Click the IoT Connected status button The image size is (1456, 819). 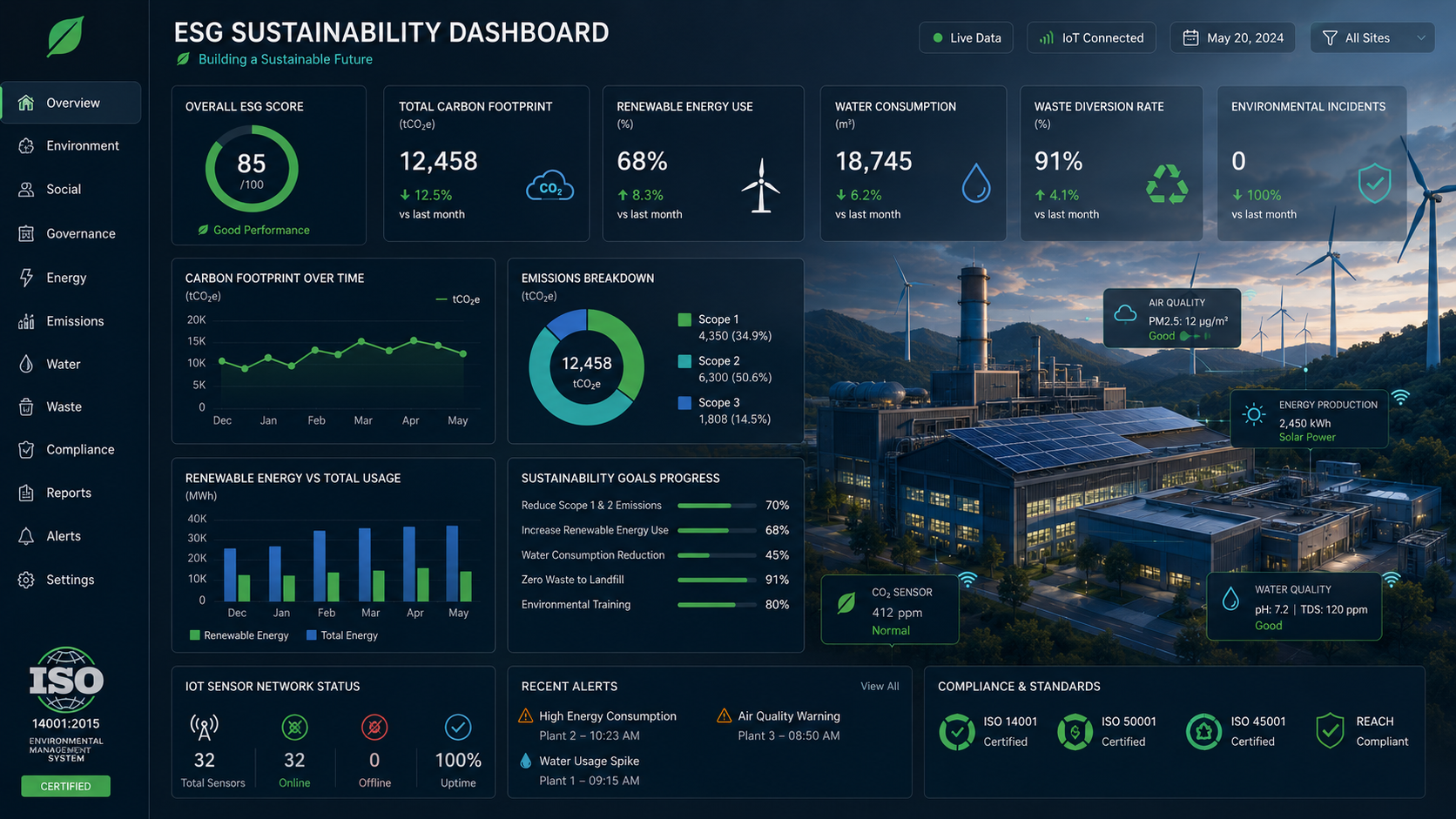coord(1091,37)
